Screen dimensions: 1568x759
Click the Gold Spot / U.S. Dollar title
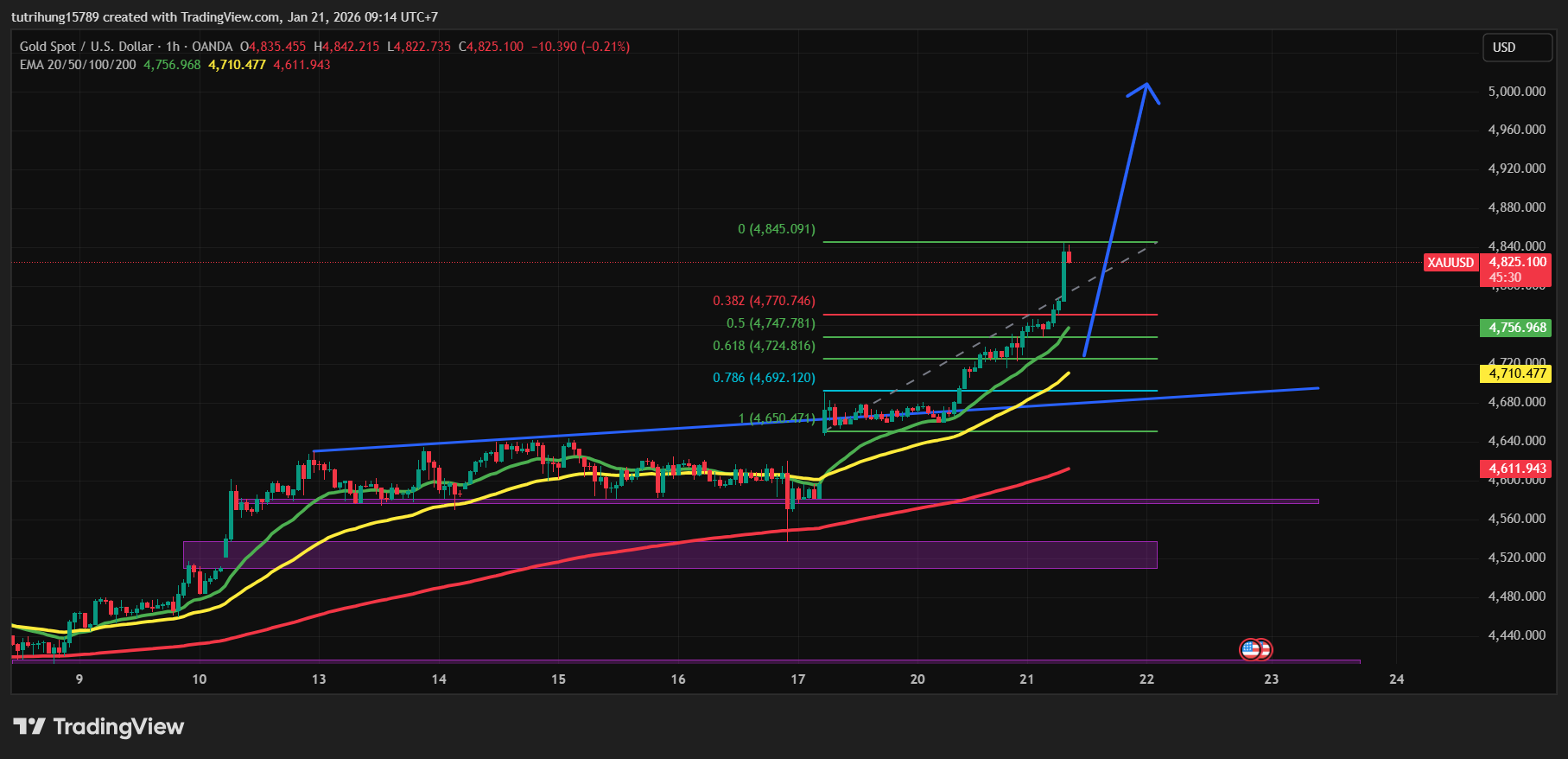point(86,47)
